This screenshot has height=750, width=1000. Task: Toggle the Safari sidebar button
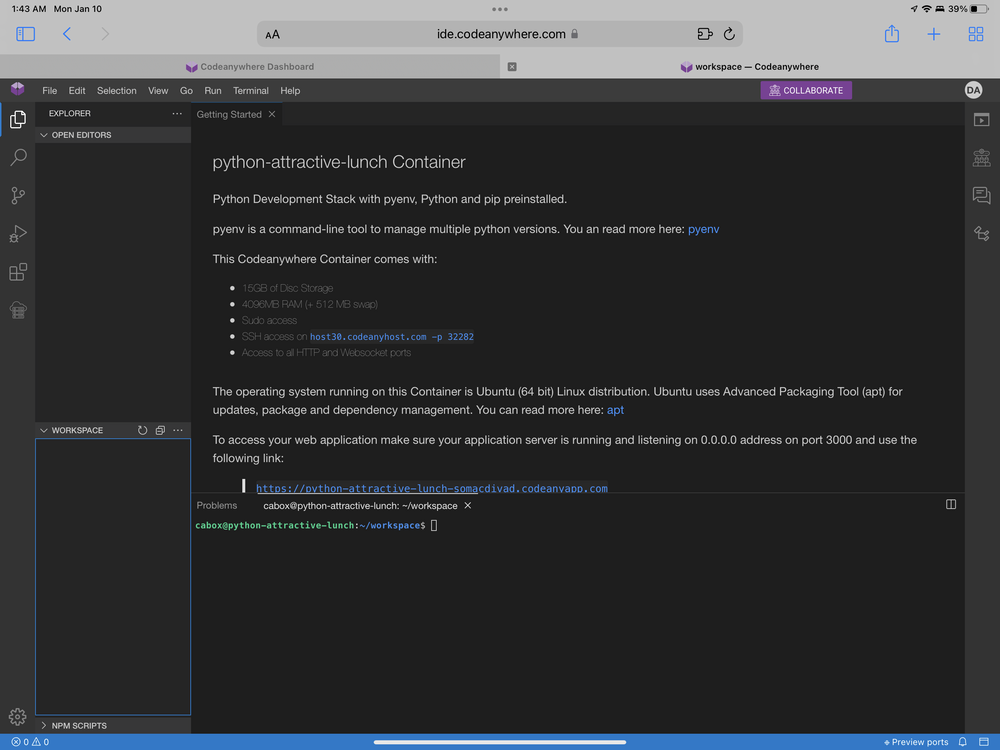[x=26, y=34]
